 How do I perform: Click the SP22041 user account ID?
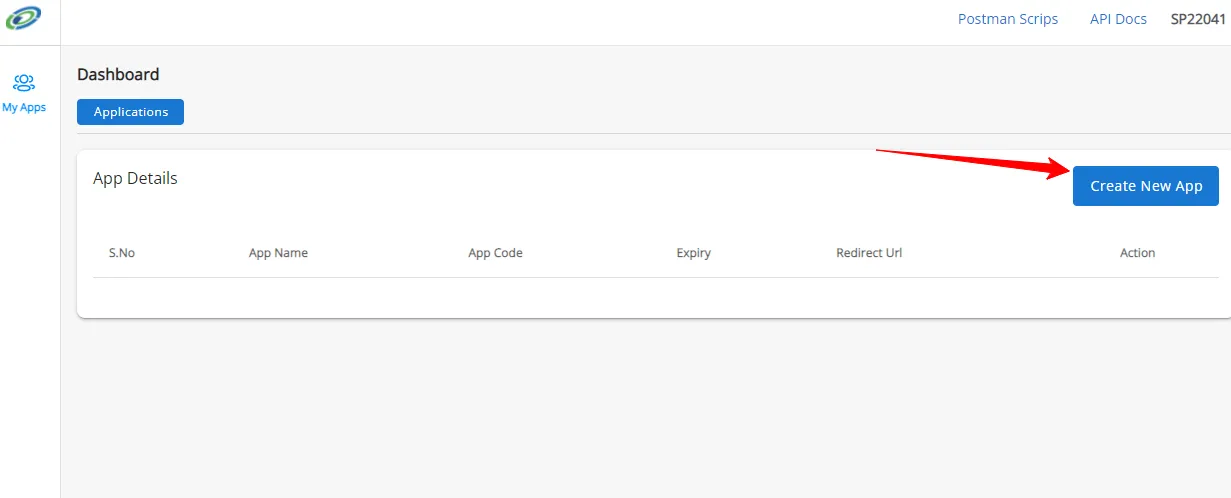(x=1198, y=19)
